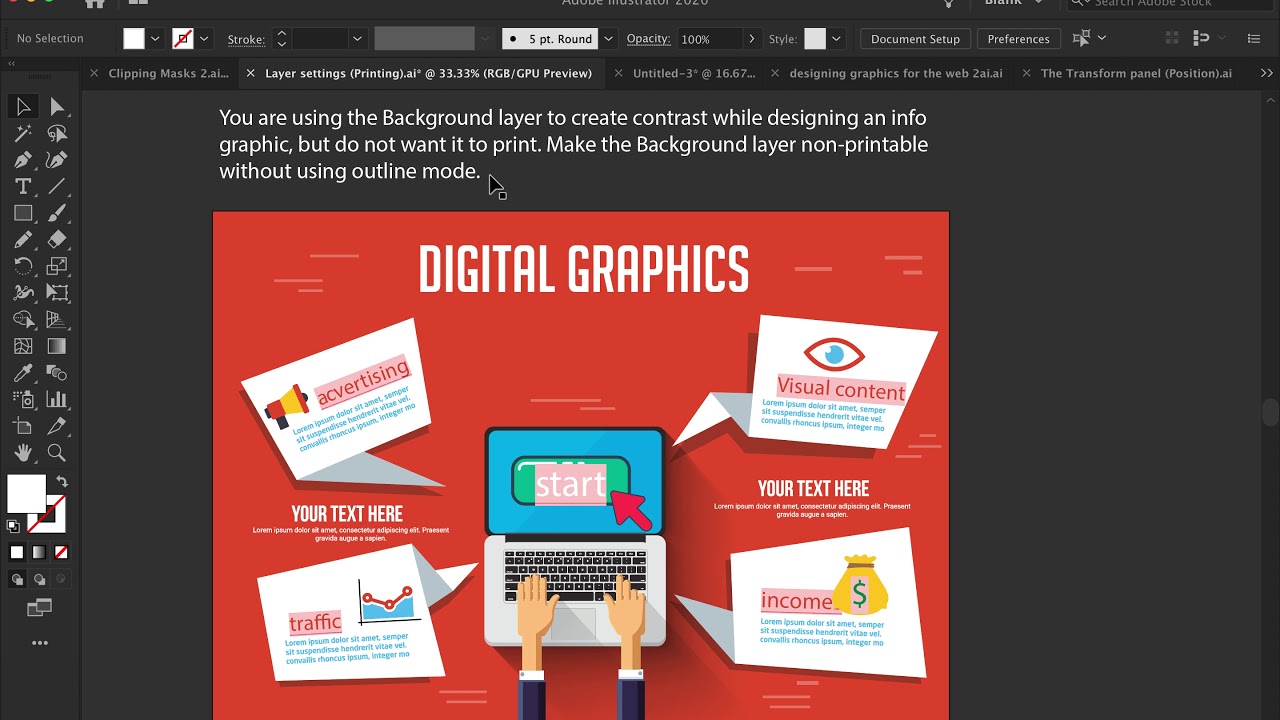Select the Symbol Sprayer tool
The height and width of the screenshot is (720, 1280).
23,400
